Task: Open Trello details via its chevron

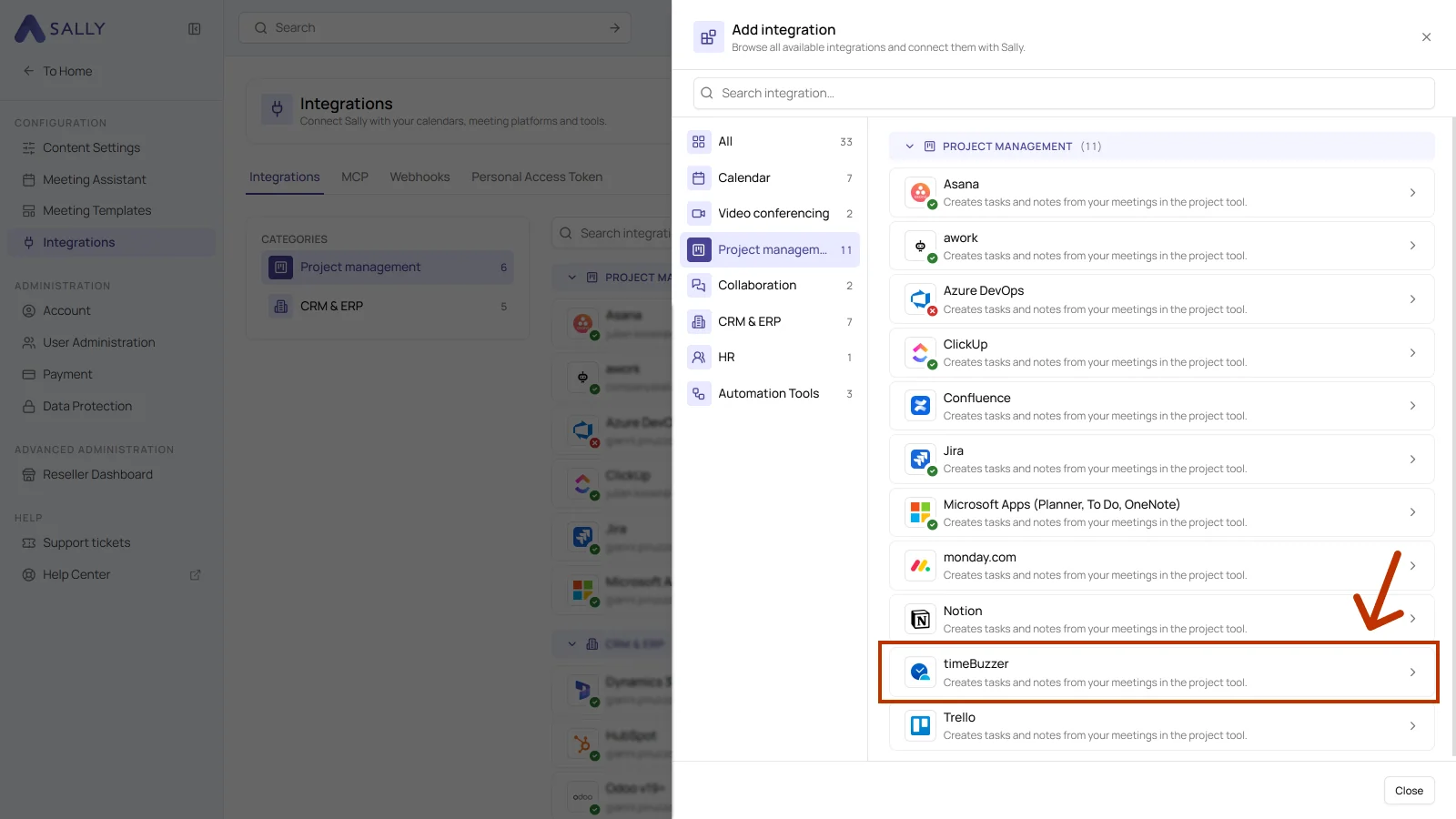Action: [x=1412, y=726]
